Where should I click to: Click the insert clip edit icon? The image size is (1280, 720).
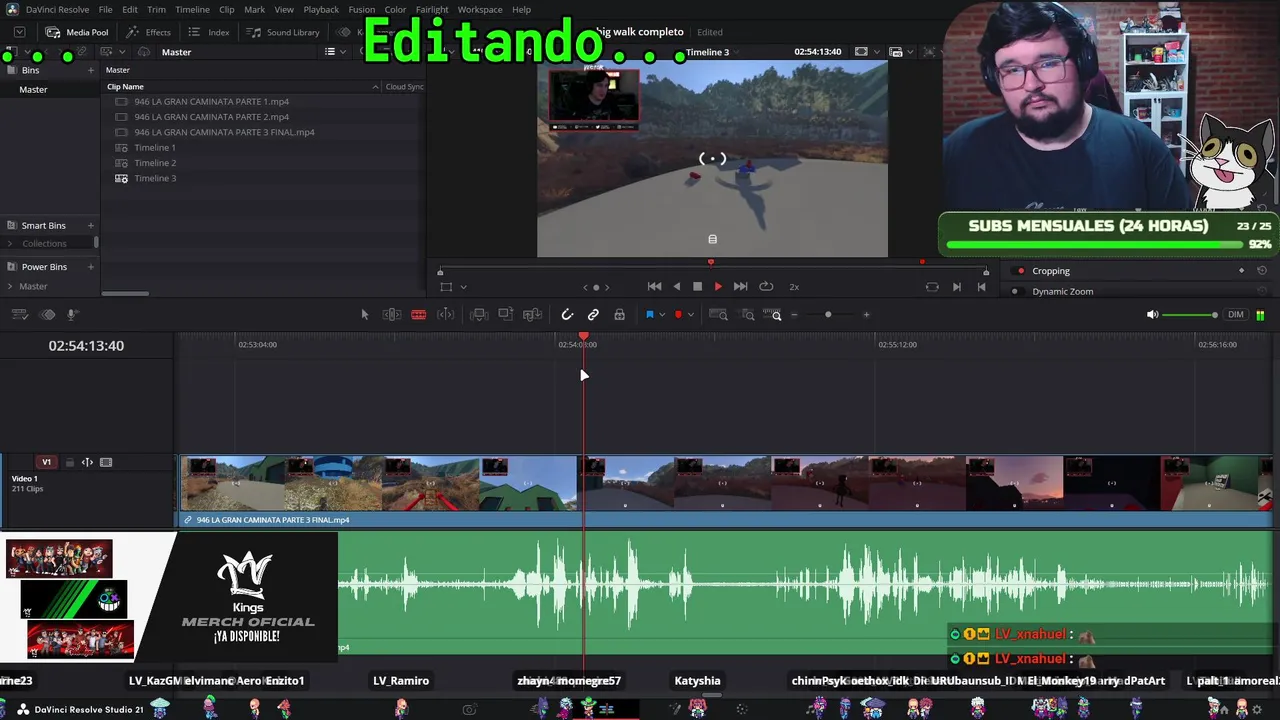(x=479, y=315)
